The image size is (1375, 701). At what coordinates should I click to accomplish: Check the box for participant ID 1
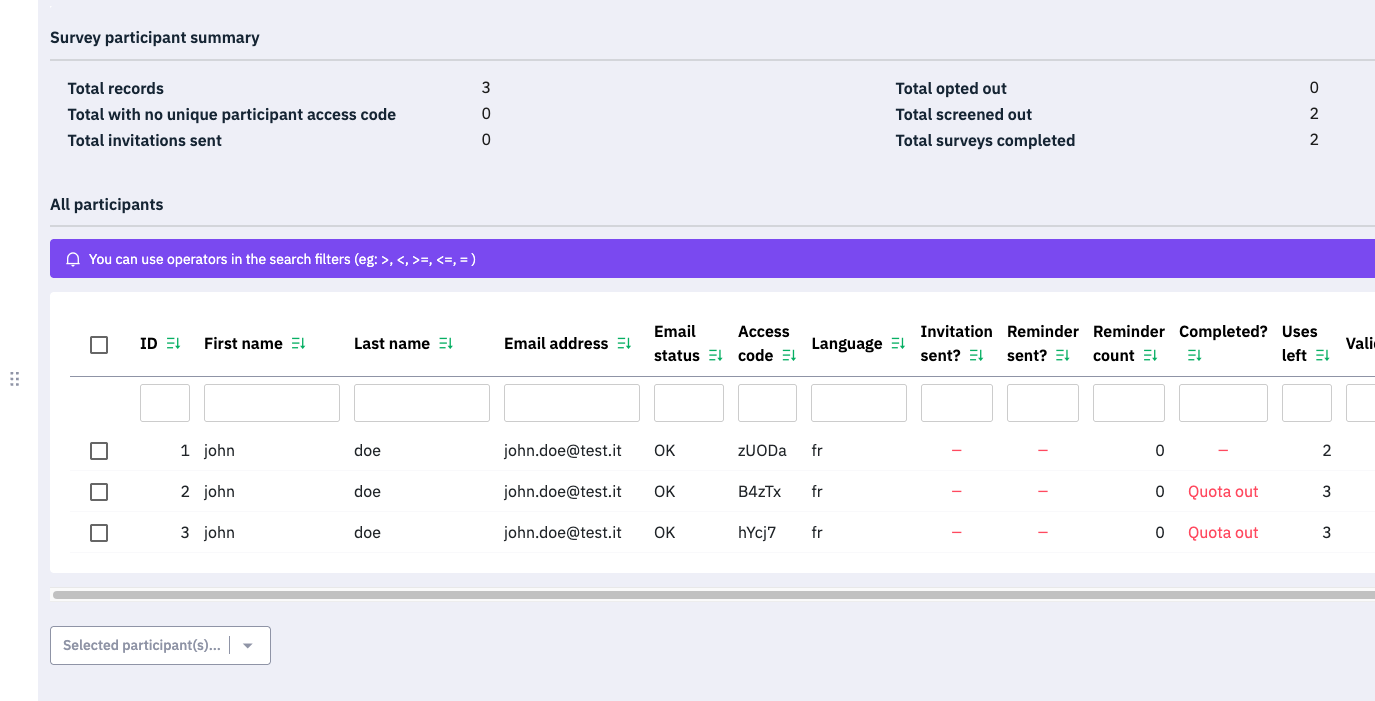pyautogui.click(x=99, y=451)
